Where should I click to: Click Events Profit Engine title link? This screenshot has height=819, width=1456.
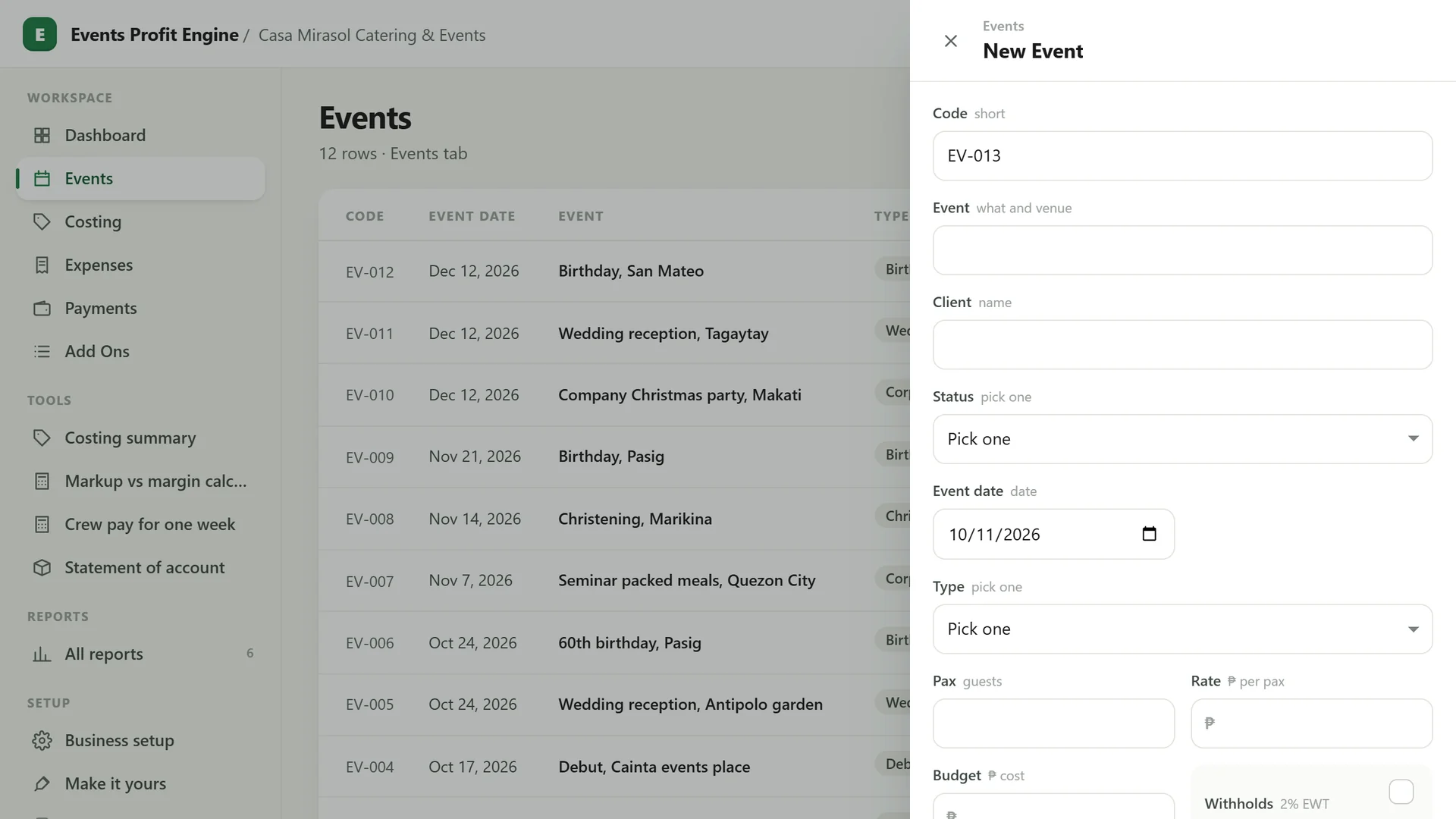(154, 35)
